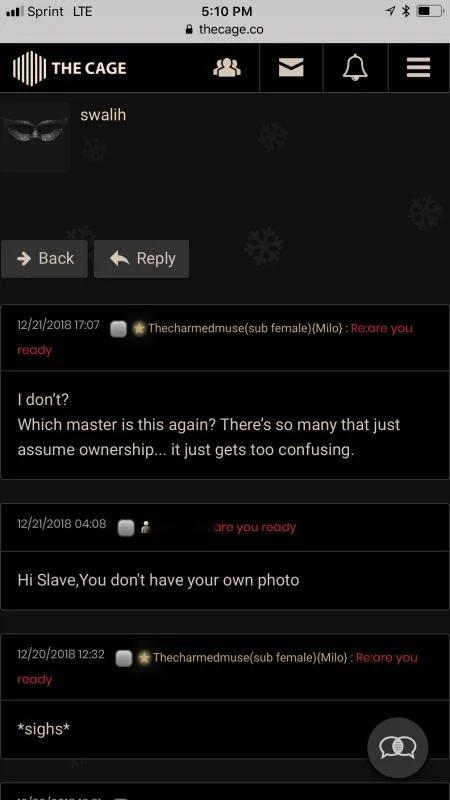Screen dimensions: 450x800
Task: Tap The Cage logo
Action: click(69, 68)
